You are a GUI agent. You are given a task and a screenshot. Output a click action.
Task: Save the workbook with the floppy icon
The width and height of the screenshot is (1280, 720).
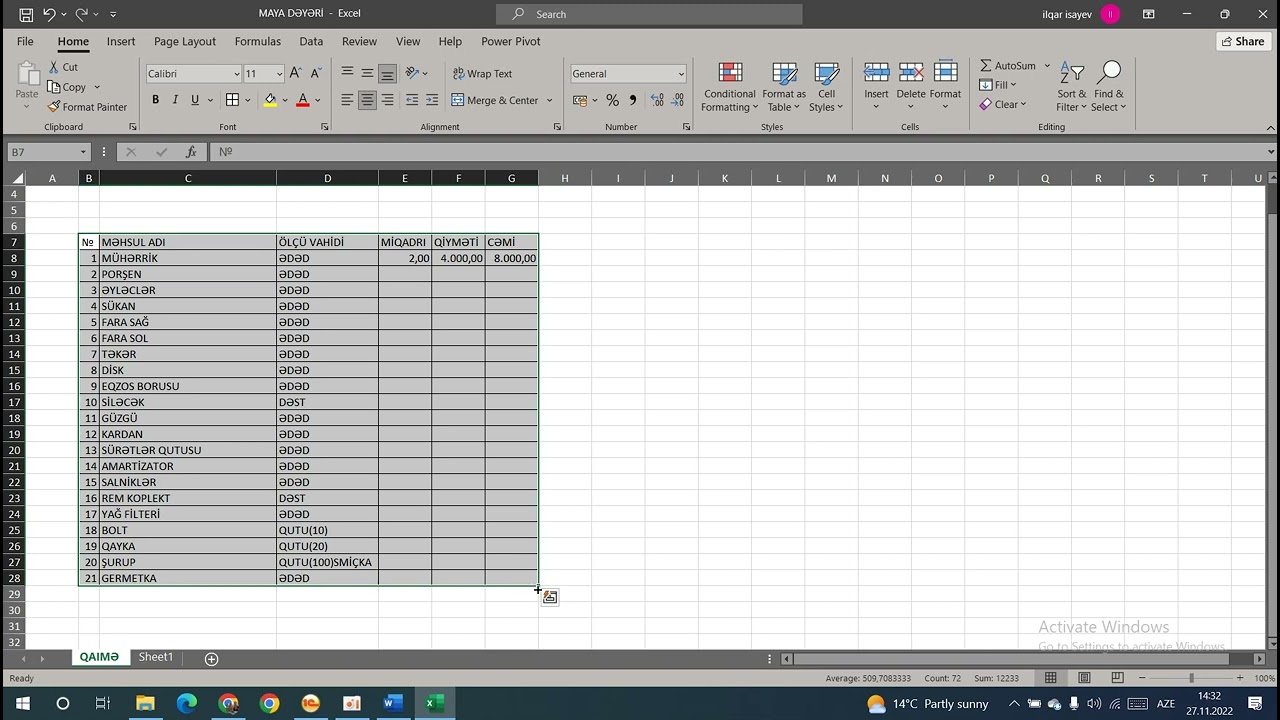[x=26, y=14]
